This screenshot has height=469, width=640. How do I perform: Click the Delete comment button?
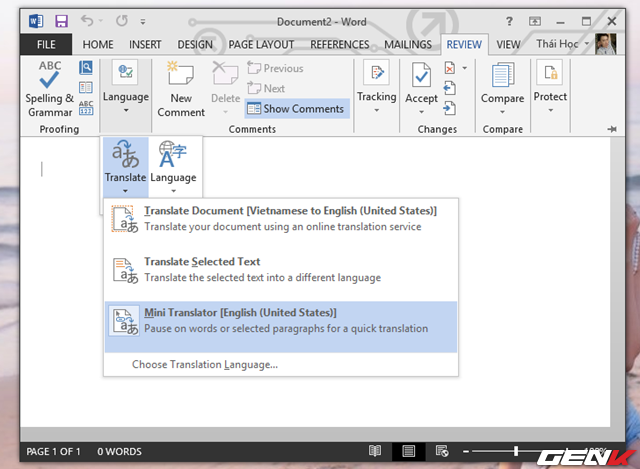225,87
